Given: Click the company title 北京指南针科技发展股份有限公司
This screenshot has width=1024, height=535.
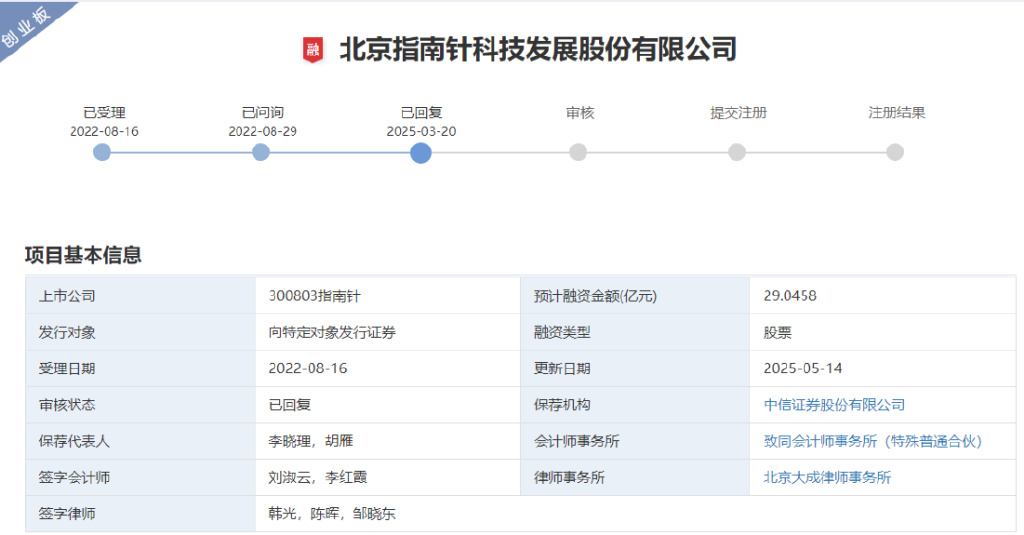Looking at the screenshot, I should pos(538,50).
